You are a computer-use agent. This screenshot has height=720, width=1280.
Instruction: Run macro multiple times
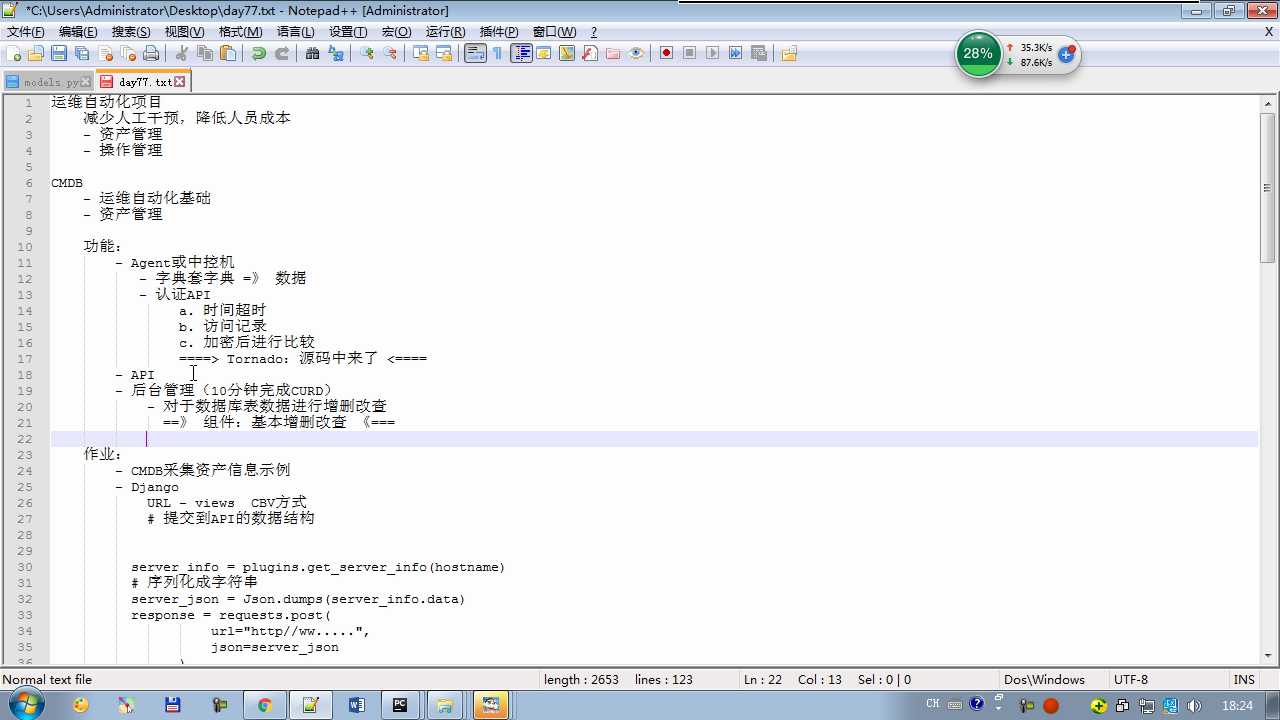[736, 53]
